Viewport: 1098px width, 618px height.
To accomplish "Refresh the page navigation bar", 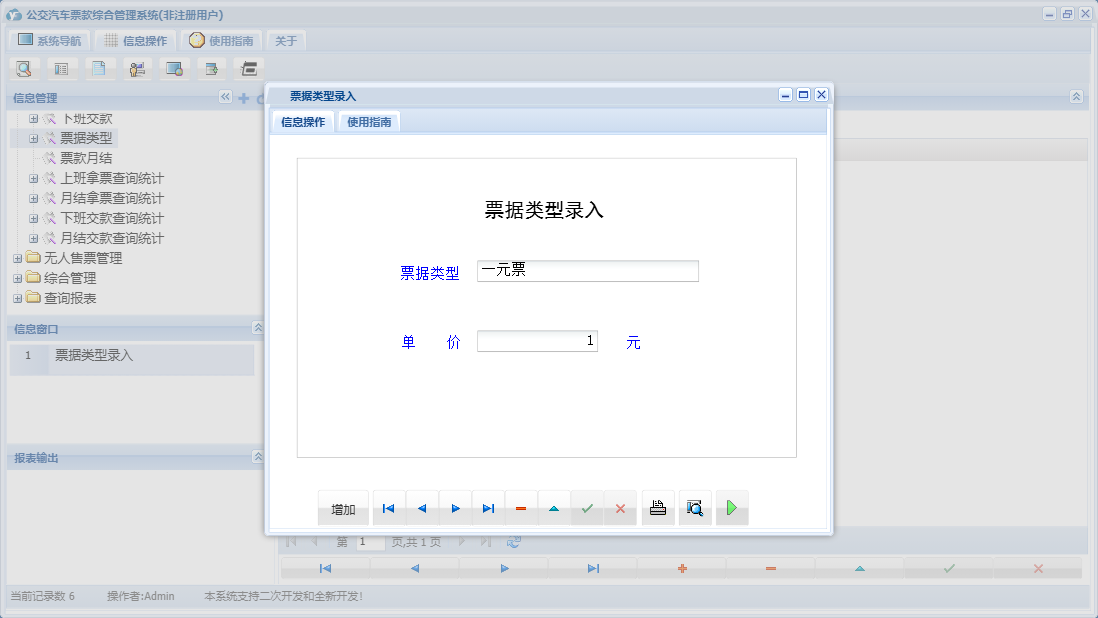I will (x=514, y=542).
